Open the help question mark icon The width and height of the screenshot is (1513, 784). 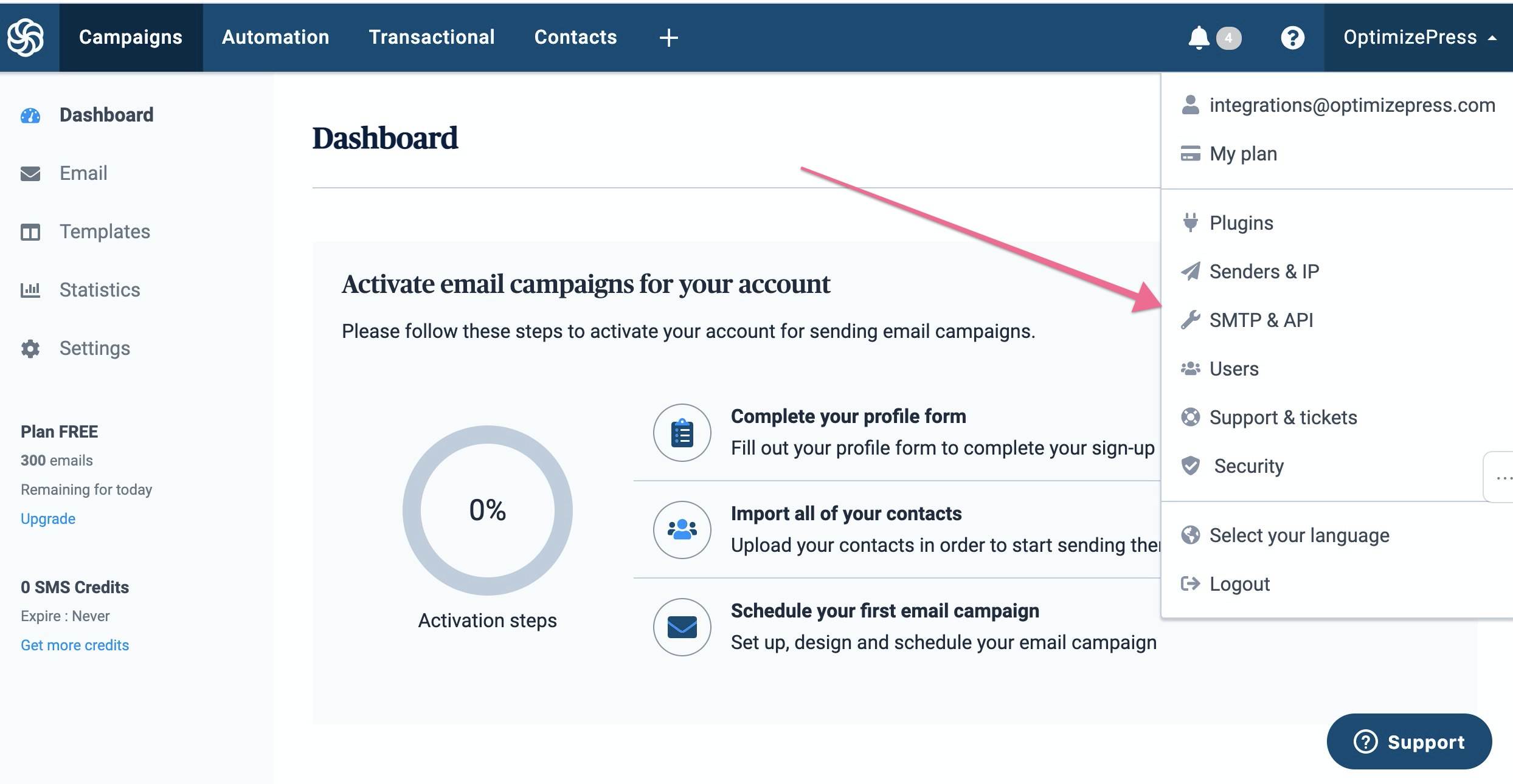click(x=1292, y=38)
